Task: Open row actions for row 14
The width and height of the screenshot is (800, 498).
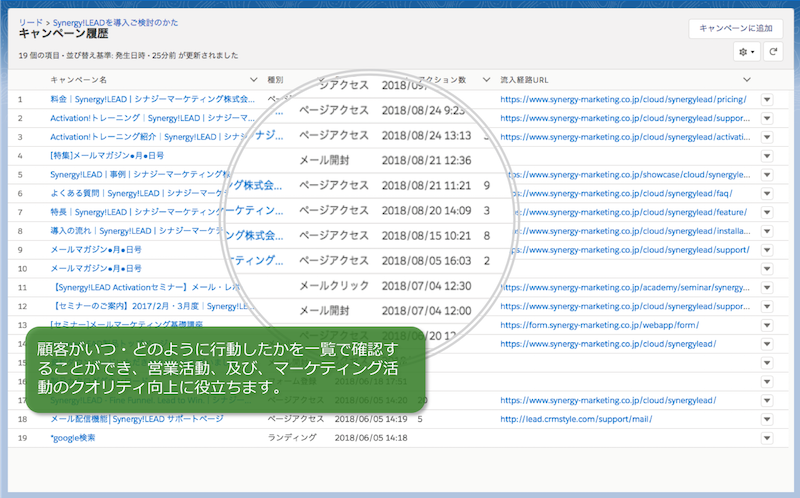Action: (767, 344)
